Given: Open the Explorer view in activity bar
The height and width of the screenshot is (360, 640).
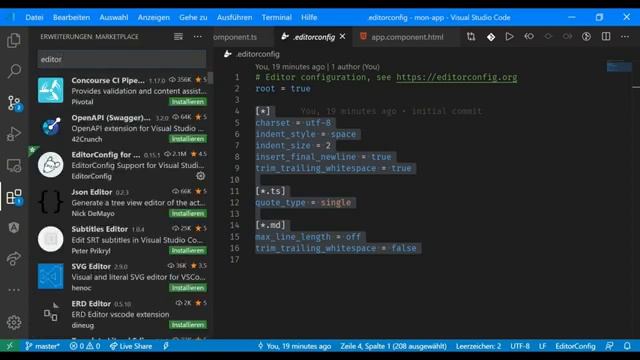Looking at the screenshot, I should pos(14,40).
